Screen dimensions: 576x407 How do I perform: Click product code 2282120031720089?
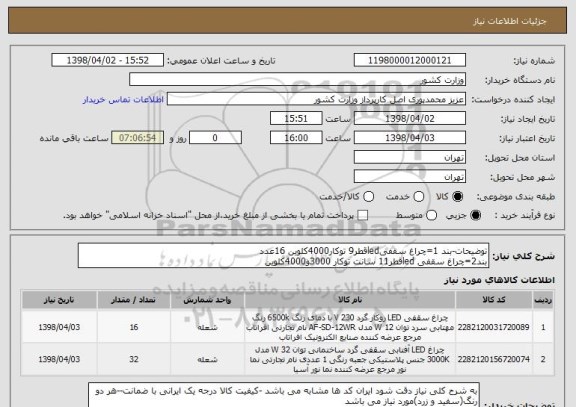point(494,327)
